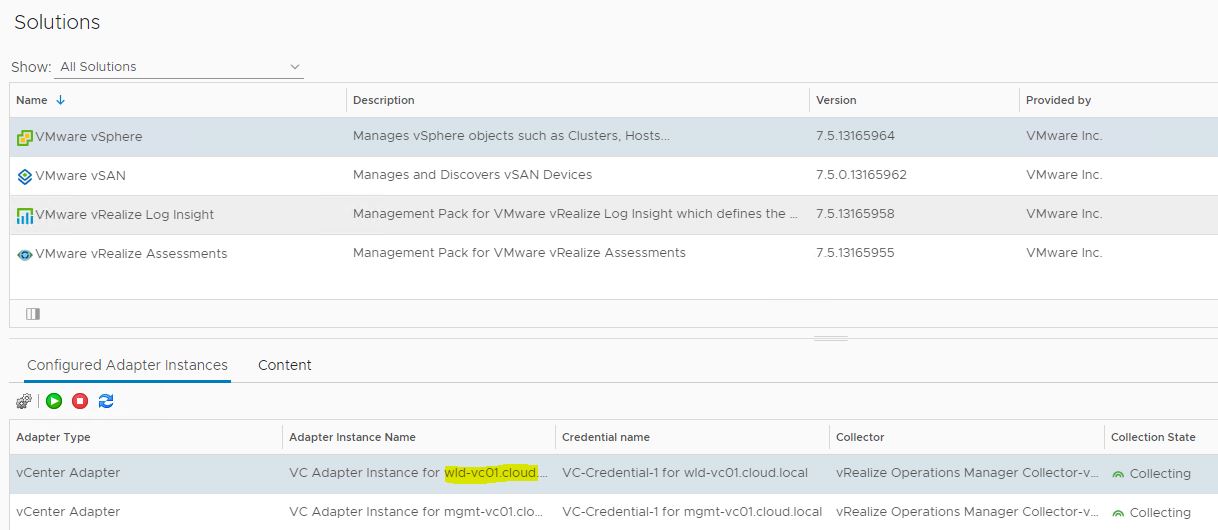Screen dimensions: 1218x530
Task: Stop collecting with the red stop icon
Action: point(80,401)
